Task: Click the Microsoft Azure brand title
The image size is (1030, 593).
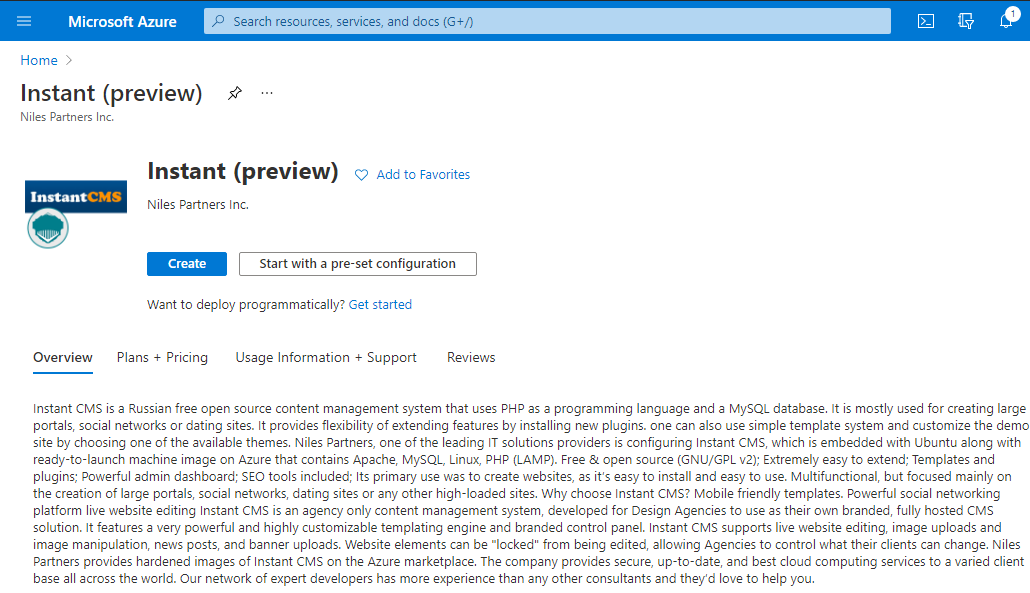Action: tap(122, 21)
